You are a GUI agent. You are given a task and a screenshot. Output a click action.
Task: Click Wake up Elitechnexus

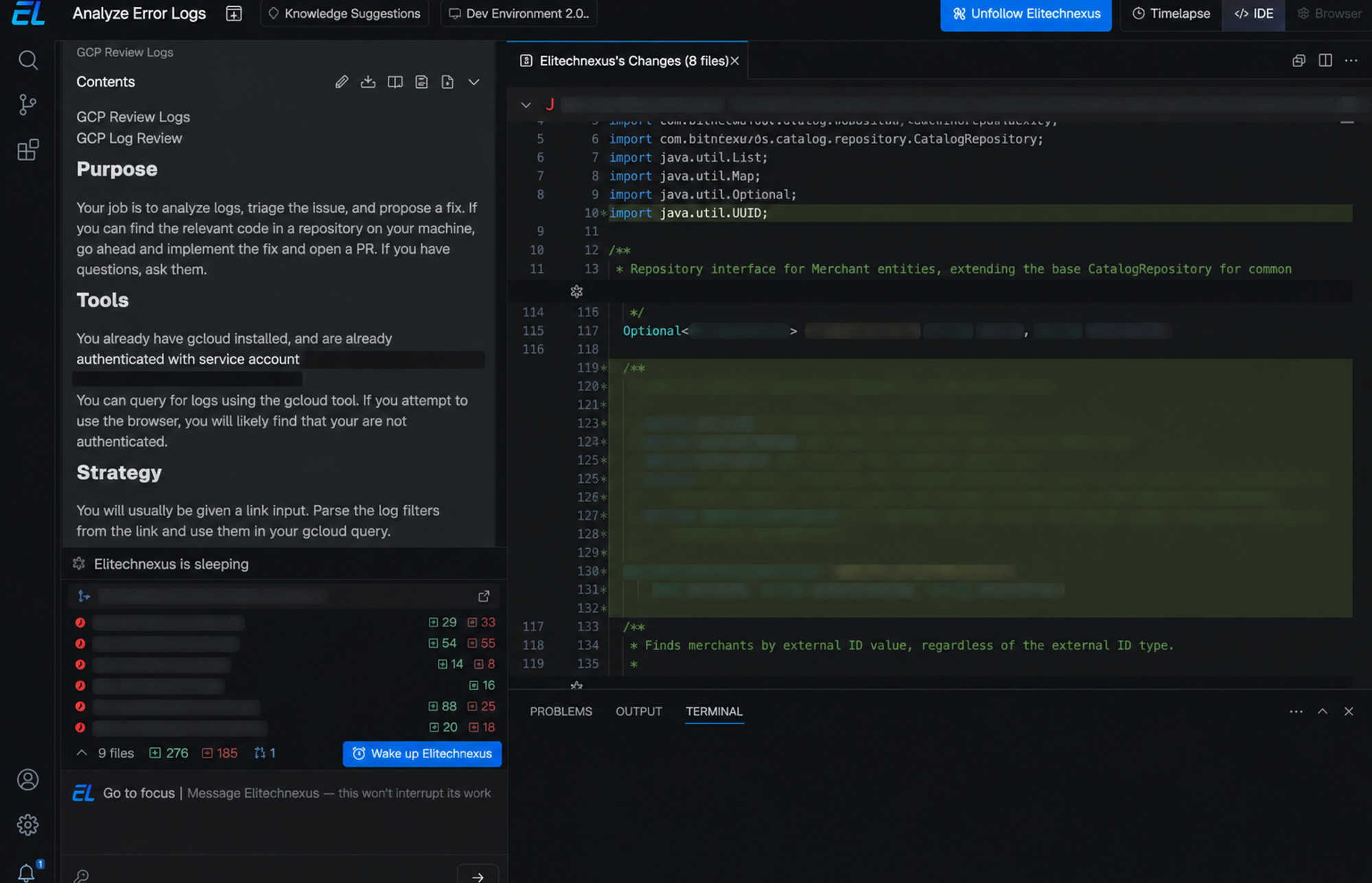click(422, 753)
